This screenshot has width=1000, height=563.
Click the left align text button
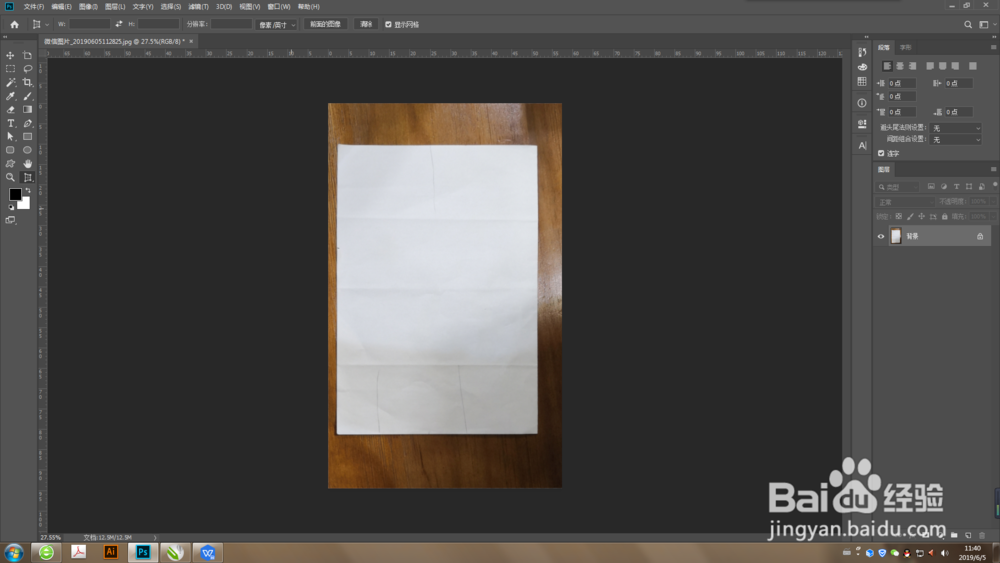click(886, 66)
